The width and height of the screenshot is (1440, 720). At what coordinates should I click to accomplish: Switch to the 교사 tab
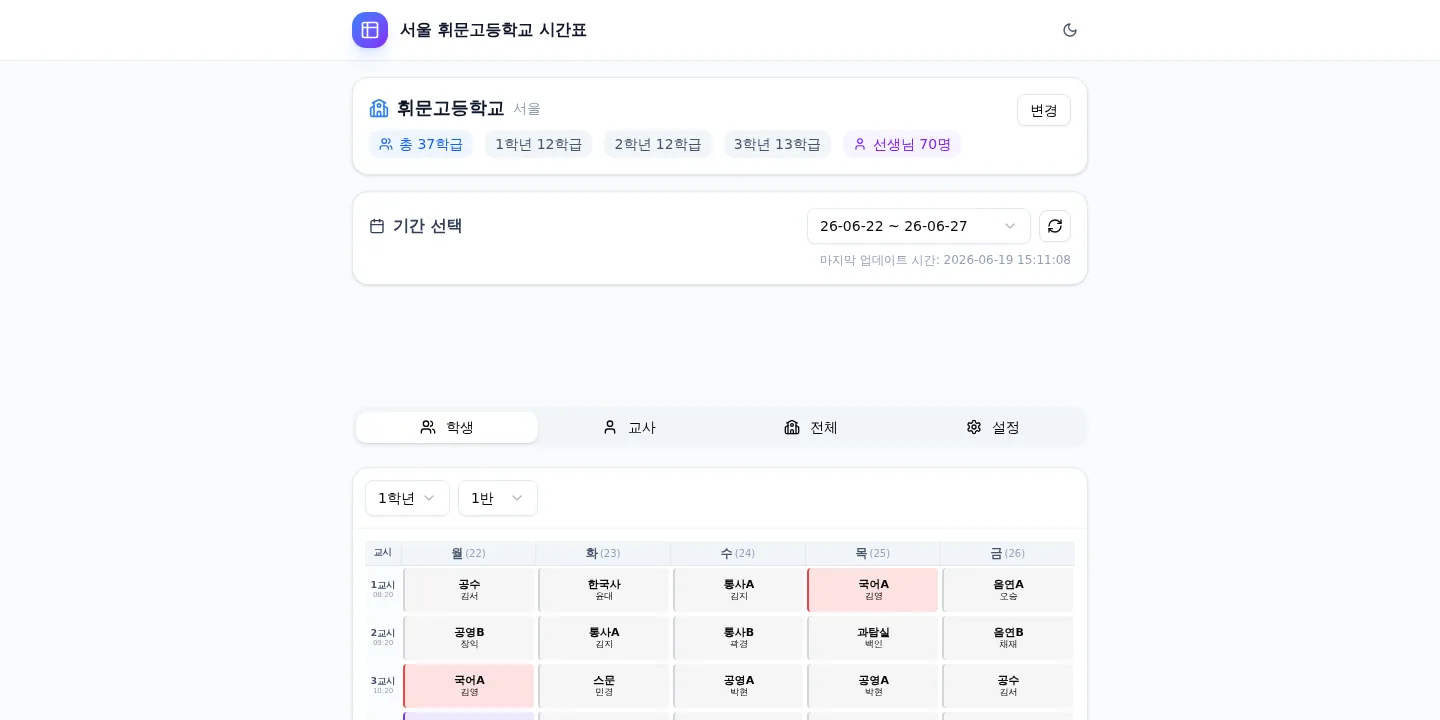point(629,427)
